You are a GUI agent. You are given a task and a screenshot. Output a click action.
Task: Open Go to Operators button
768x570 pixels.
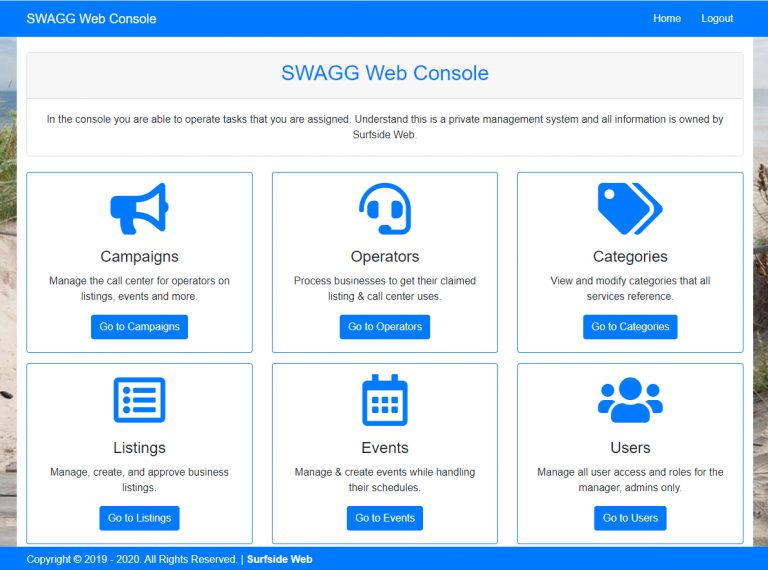coord(384,327)
